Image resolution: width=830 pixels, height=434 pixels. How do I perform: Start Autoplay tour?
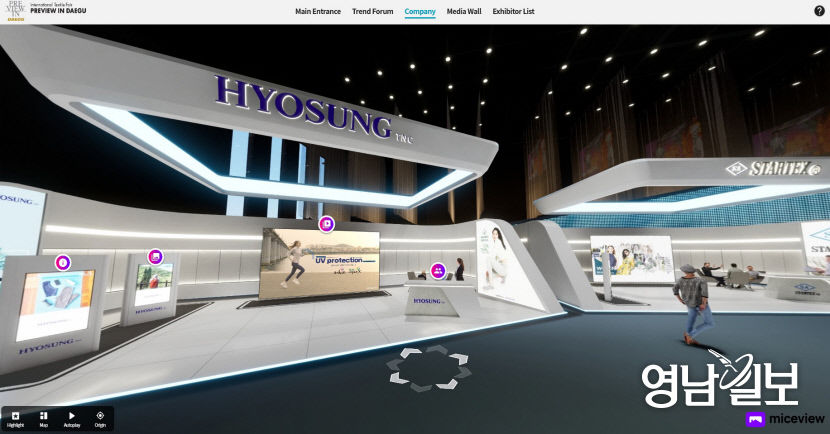[72, 419]
